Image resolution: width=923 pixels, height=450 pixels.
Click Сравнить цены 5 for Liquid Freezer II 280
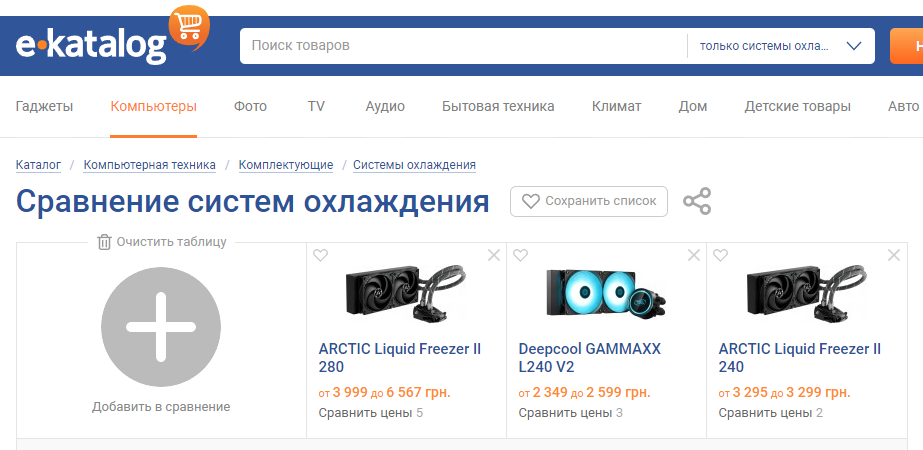[371, 413]
